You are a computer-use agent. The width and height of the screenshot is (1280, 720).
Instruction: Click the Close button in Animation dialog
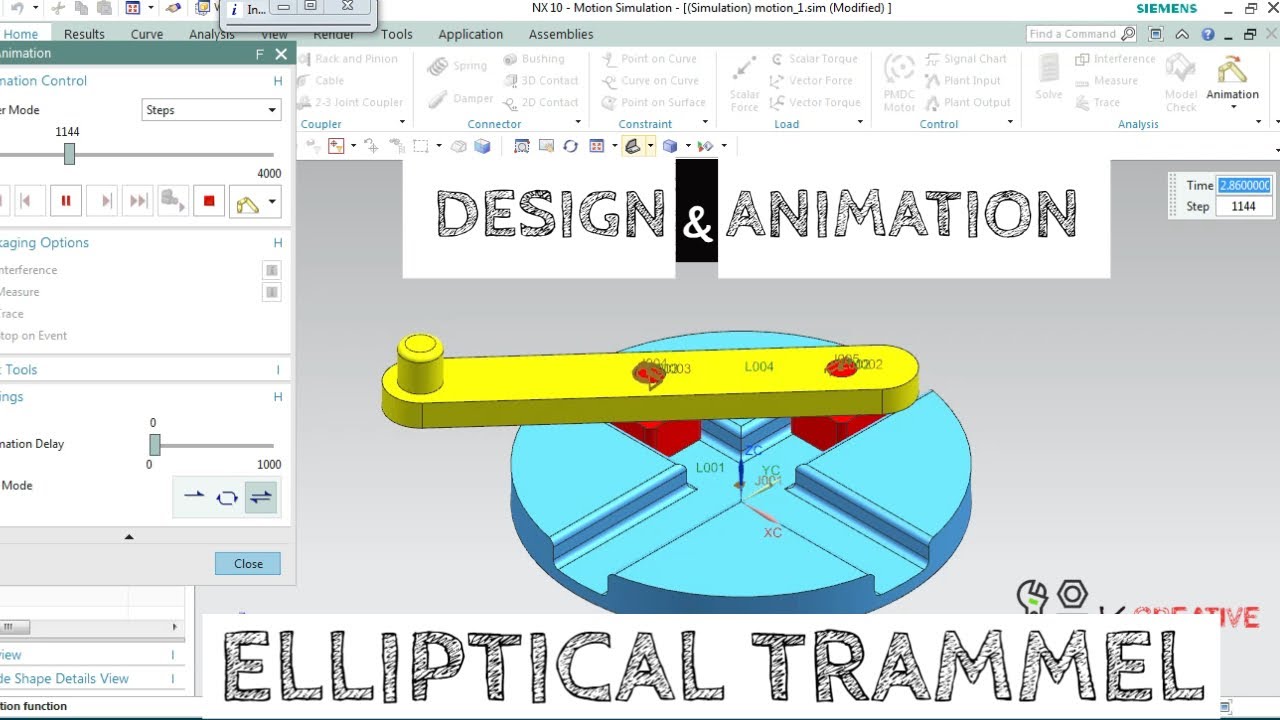248,564
